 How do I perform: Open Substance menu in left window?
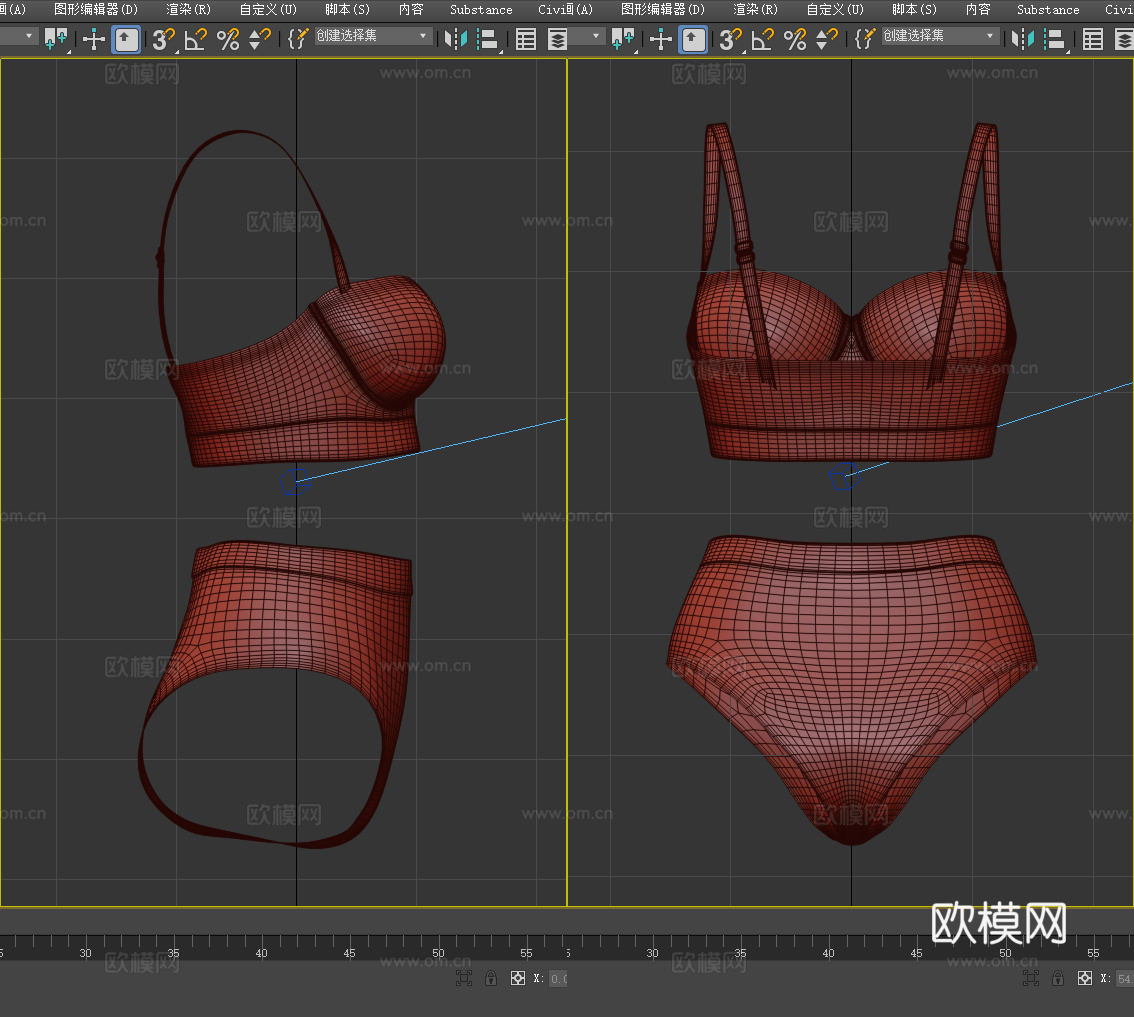pyautogui.click(x=481, y=9)
